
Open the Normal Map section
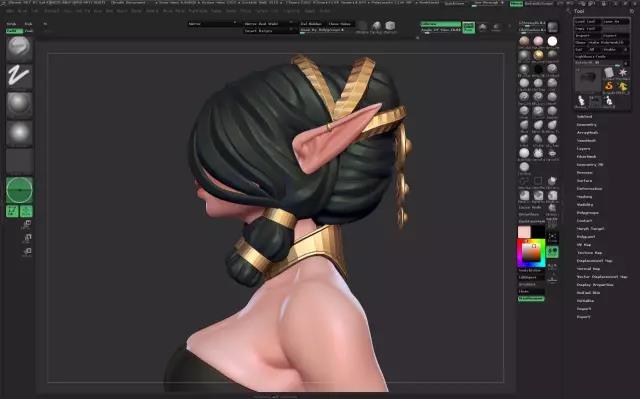coord(588,269)
